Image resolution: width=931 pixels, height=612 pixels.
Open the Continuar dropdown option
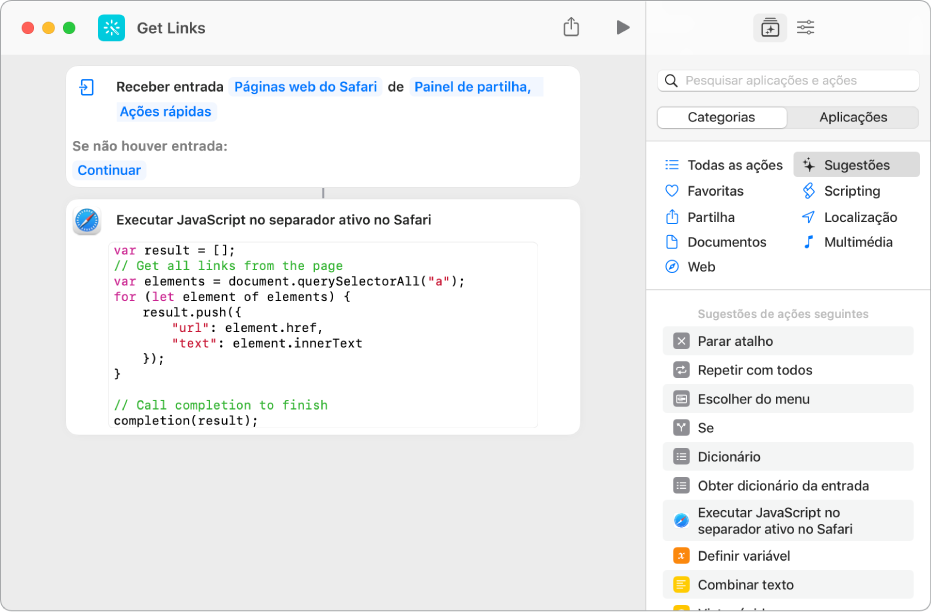(108, 169)
